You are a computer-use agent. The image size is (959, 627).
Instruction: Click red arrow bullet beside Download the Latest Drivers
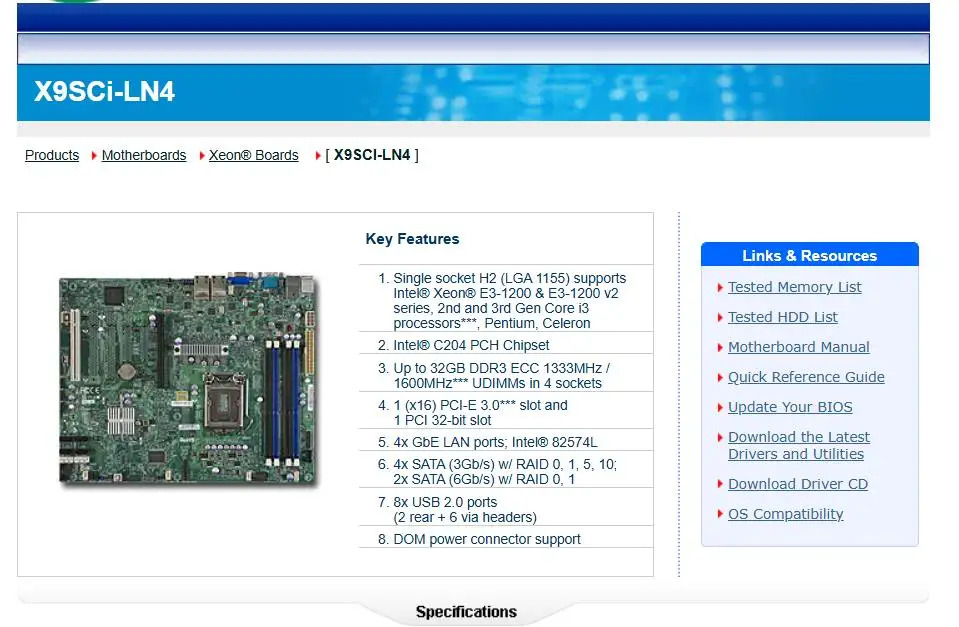pyautogui.click(x=720, y=437)
